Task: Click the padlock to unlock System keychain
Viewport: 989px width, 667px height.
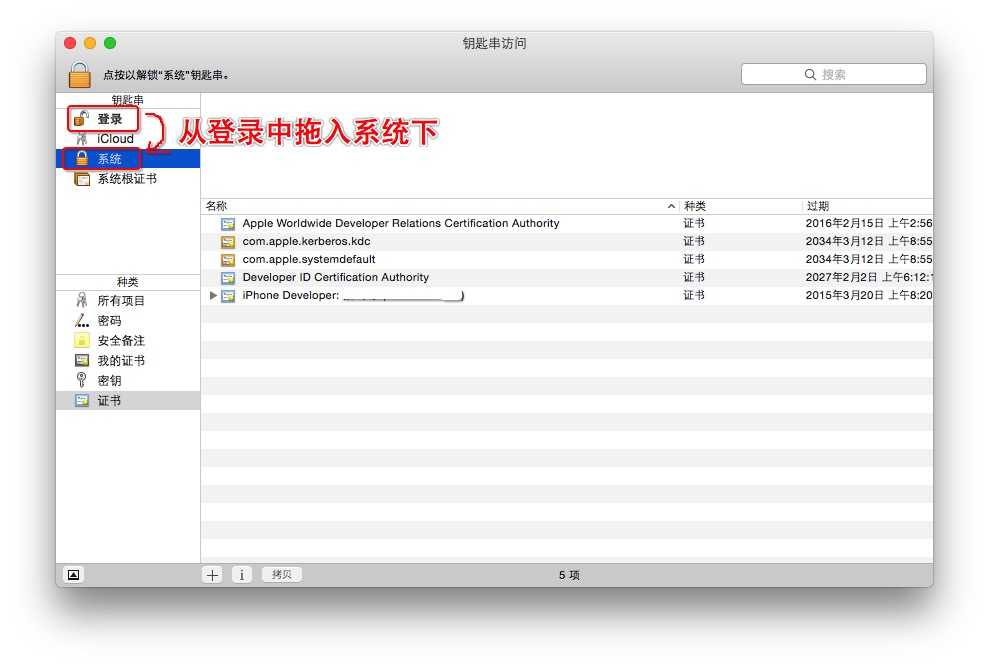Action: 79,74
